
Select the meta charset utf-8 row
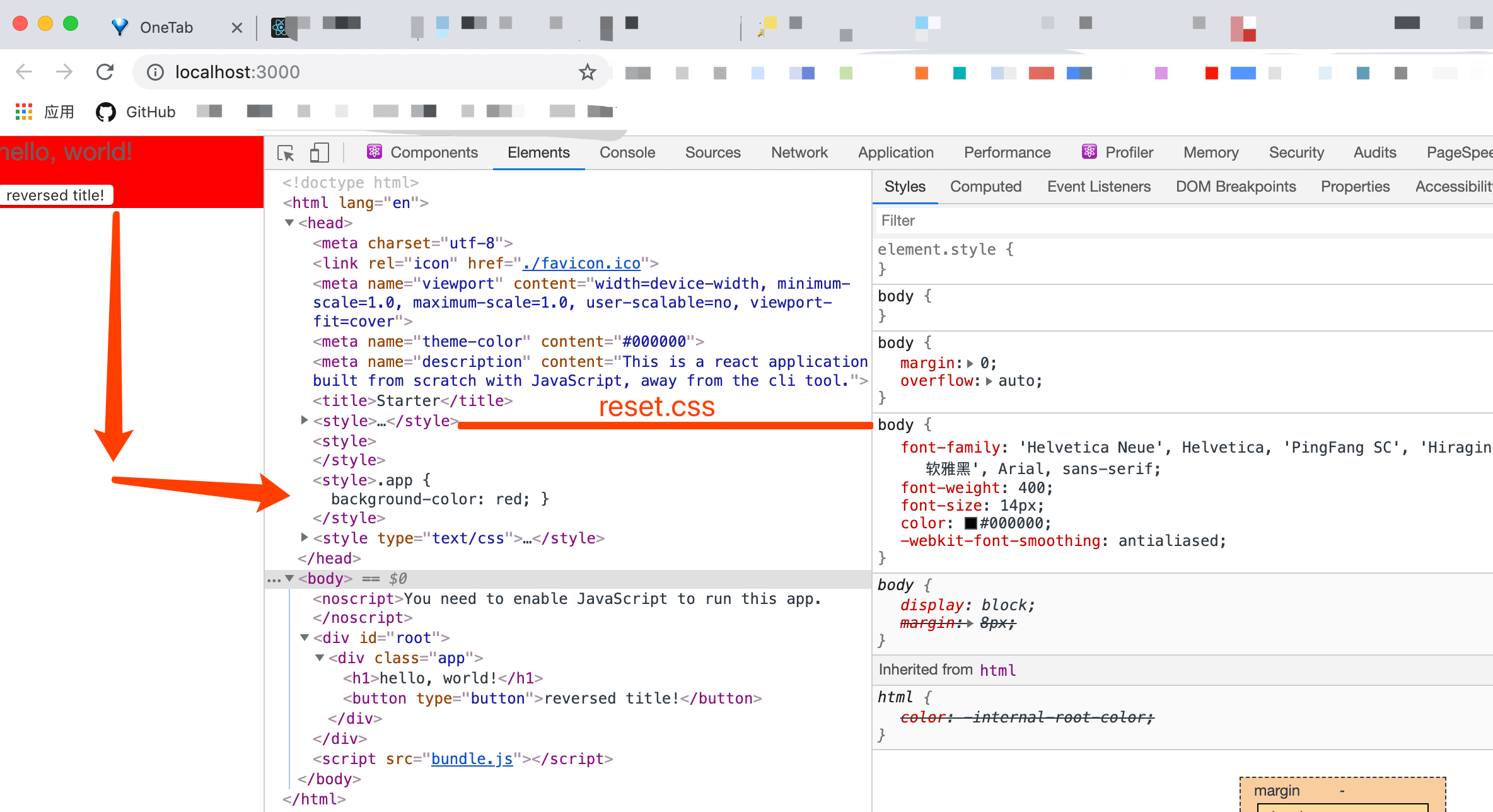pyautogui.click(x=413, y=243)
